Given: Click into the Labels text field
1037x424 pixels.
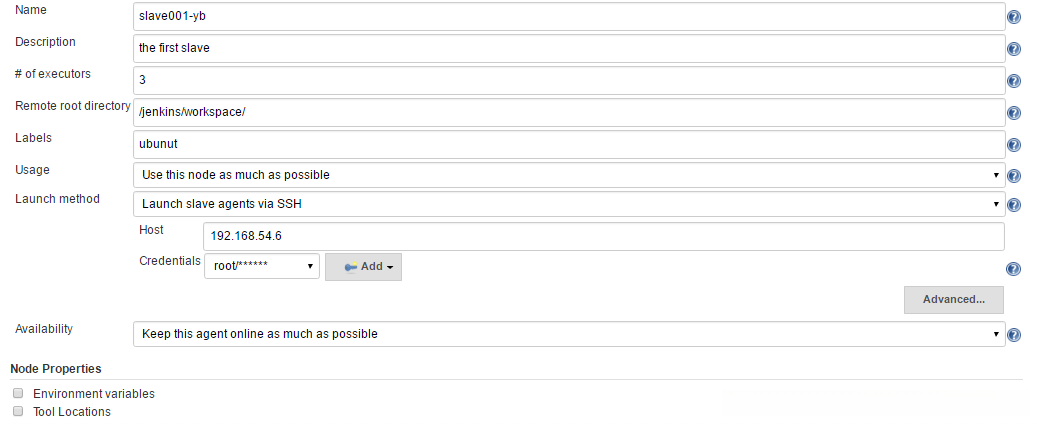Looking at the screenshot, I should [568, 144].
